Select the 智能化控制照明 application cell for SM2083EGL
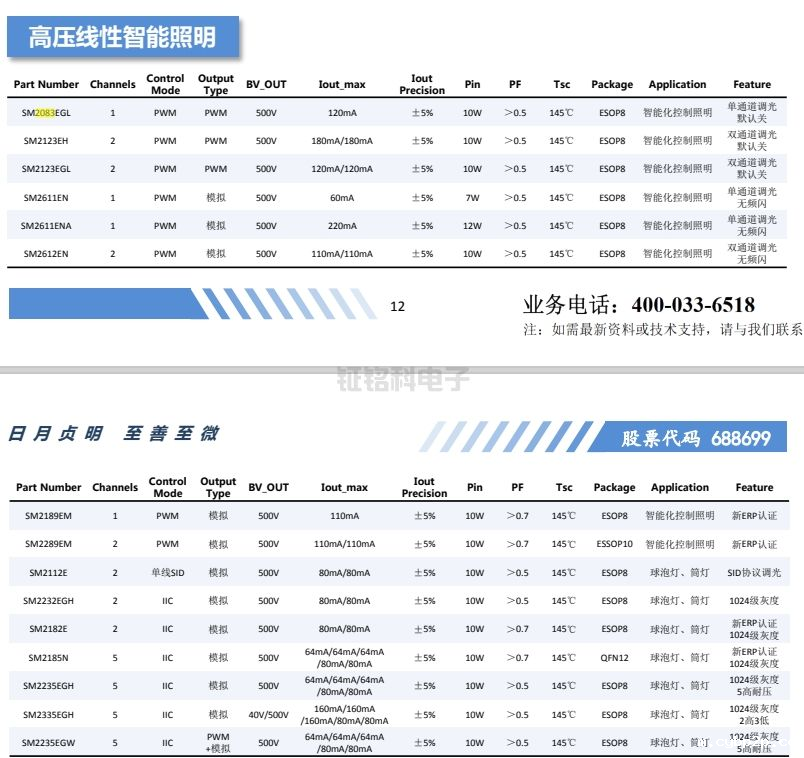This screenshot has height=758, width=804. (679, 113)
